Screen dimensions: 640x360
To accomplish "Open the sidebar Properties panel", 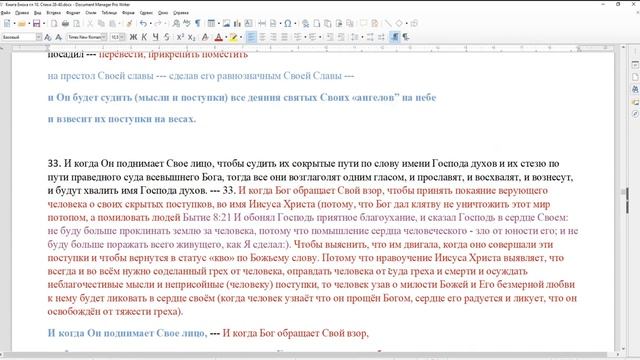I will pyautogui.click(x=635, y=64).
